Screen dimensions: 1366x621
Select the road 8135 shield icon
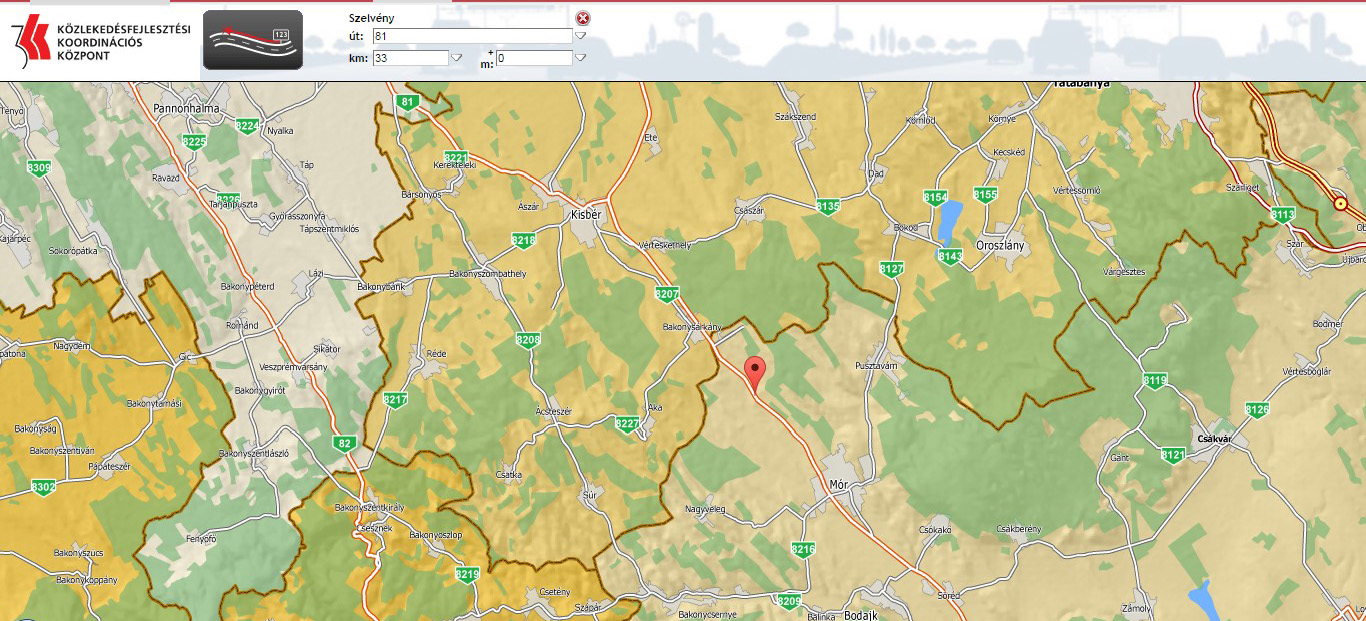(x=827, y=207)
